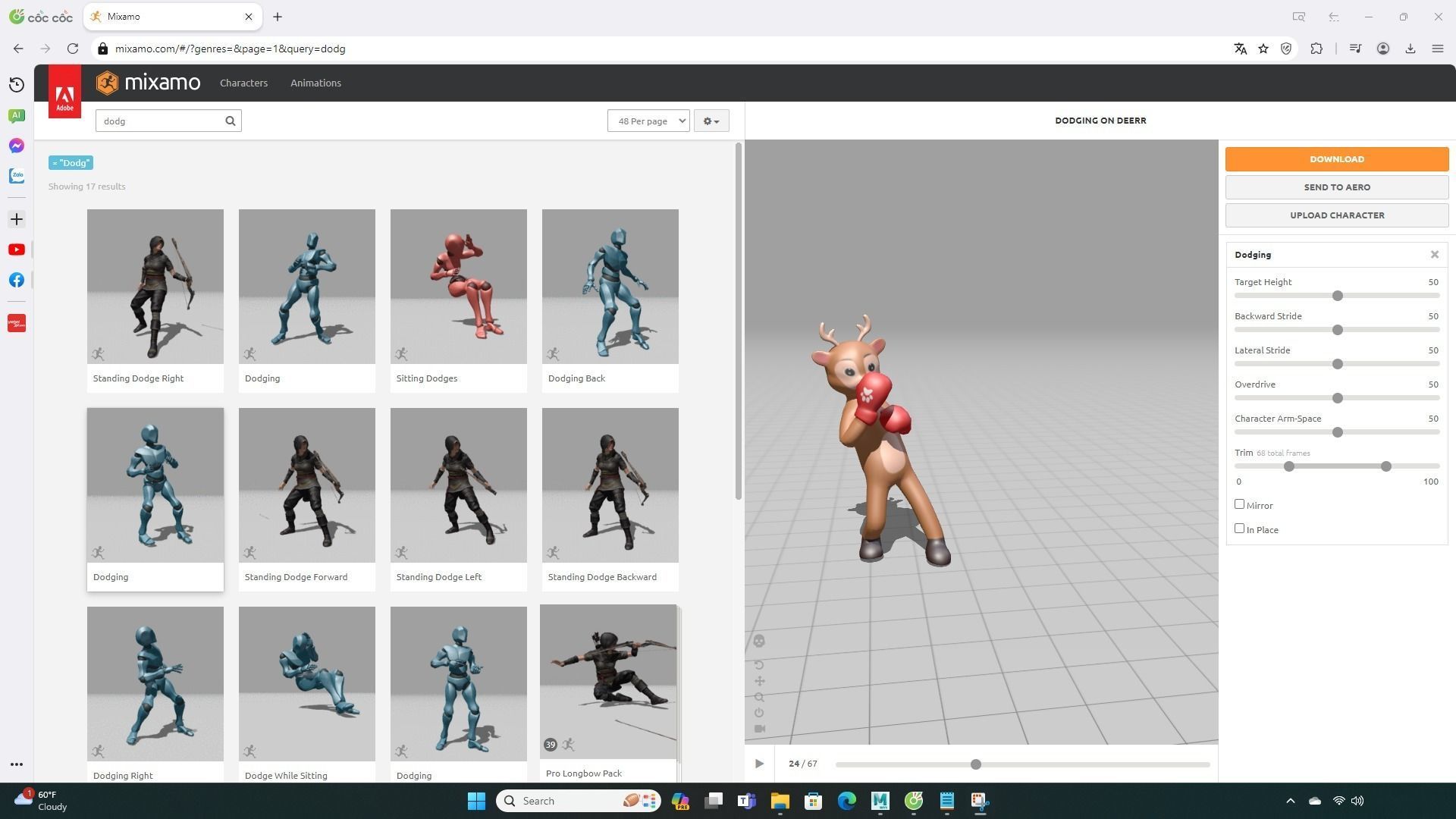Screen dimensions: 1456x819
Task: Select Dodging Right animation thumbnail
Action: pyautogui.click(x=155, y=684)
